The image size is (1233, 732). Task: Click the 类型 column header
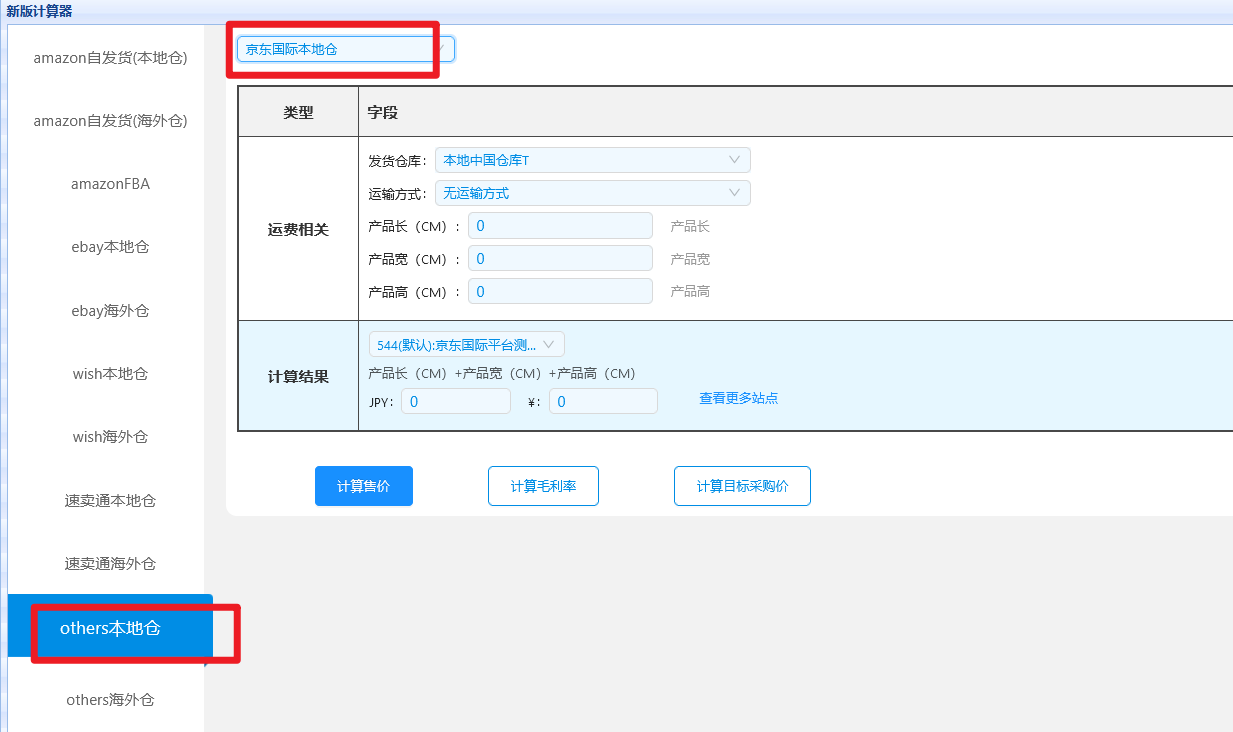click(298, 113)
